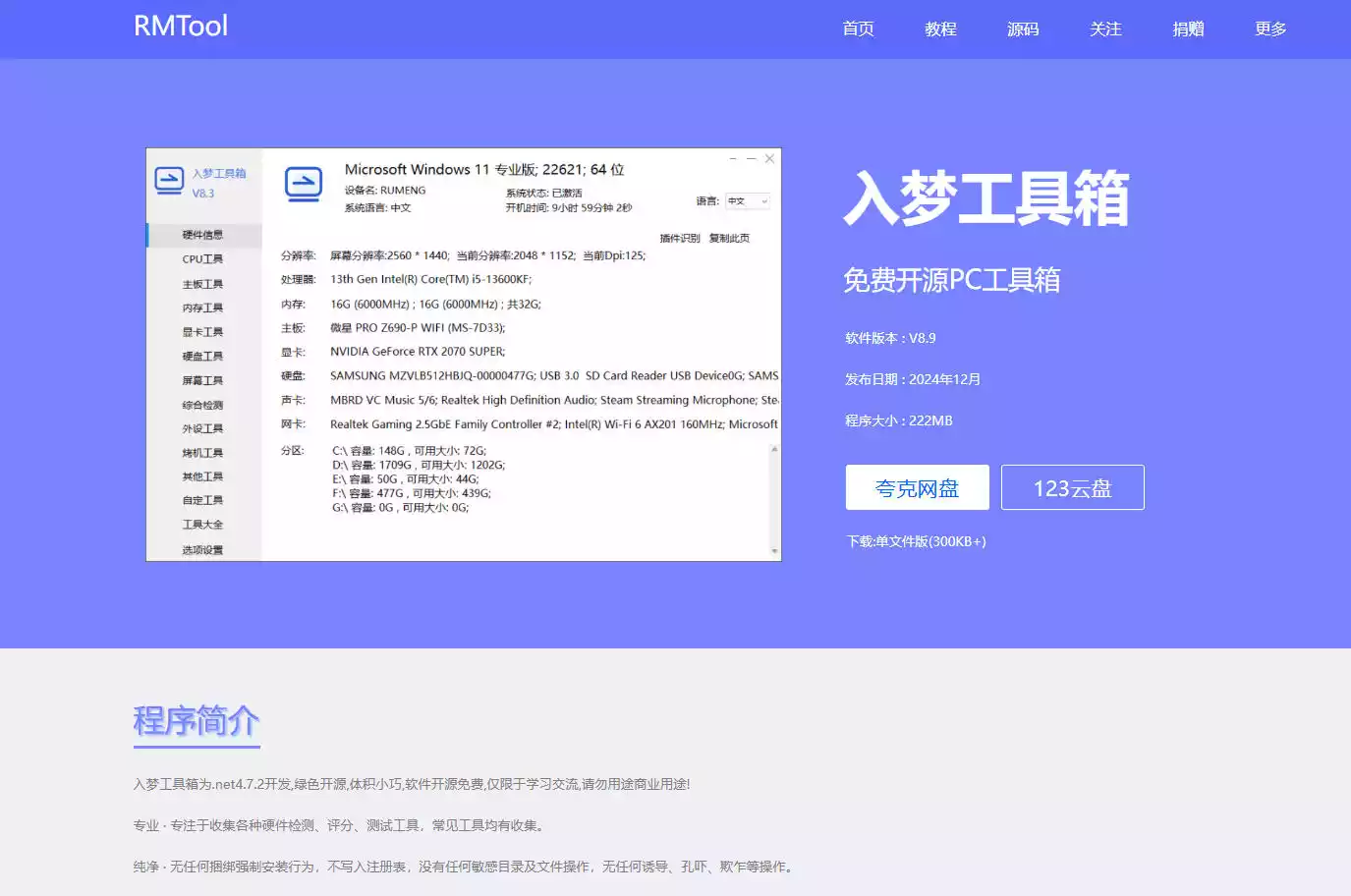Open the 下载:单文件版(300KB+) link
The height and width of the screenshot is (896, 1351).
point(917,541)
